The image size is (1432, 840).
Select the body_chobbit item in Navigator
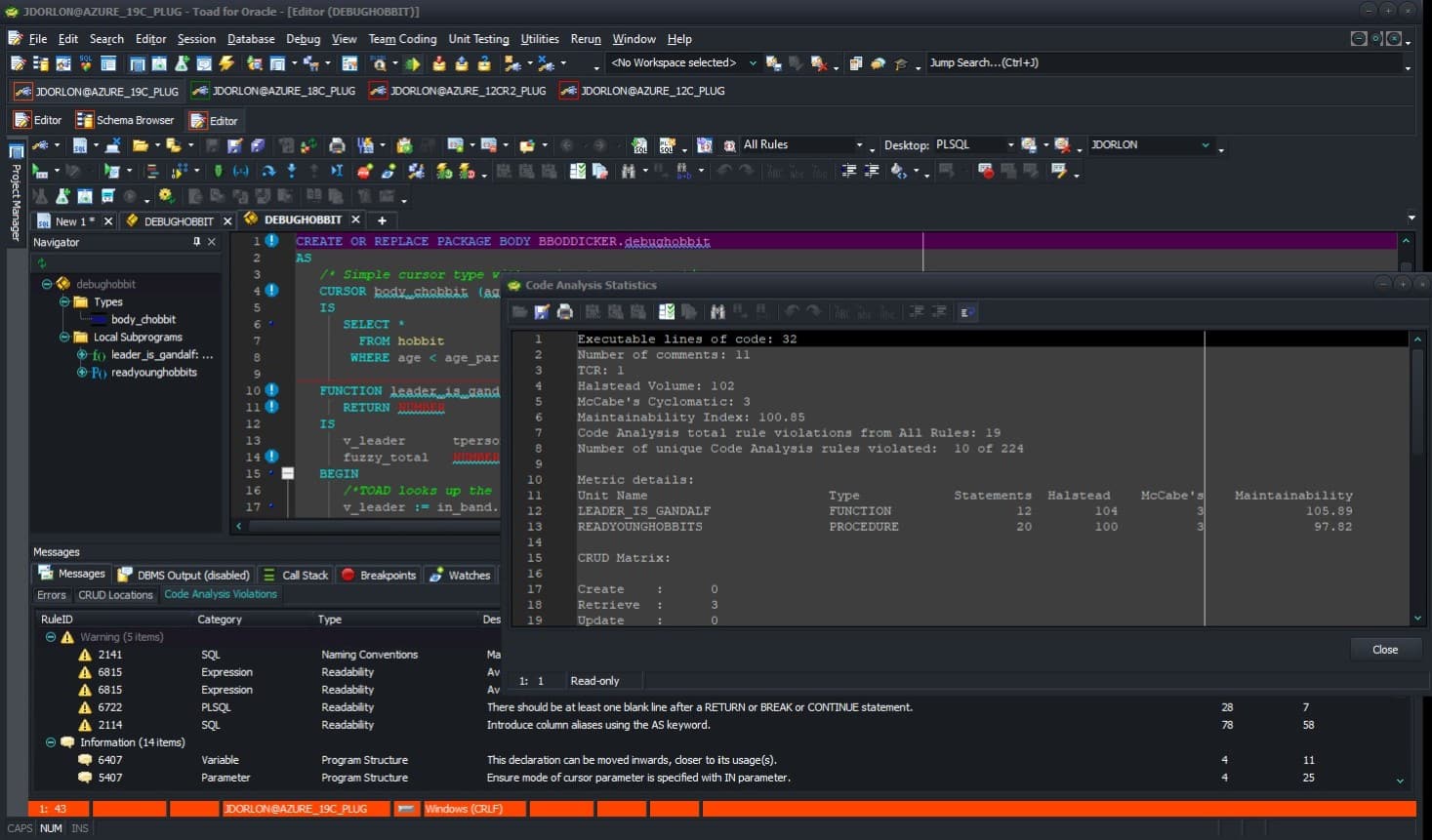[143, 319]
